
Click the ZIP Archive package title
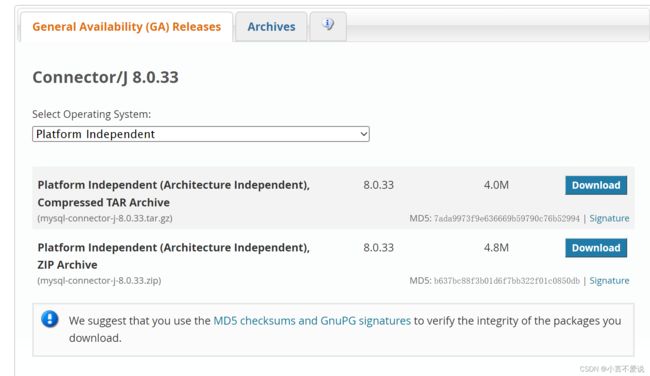point(173,256)
